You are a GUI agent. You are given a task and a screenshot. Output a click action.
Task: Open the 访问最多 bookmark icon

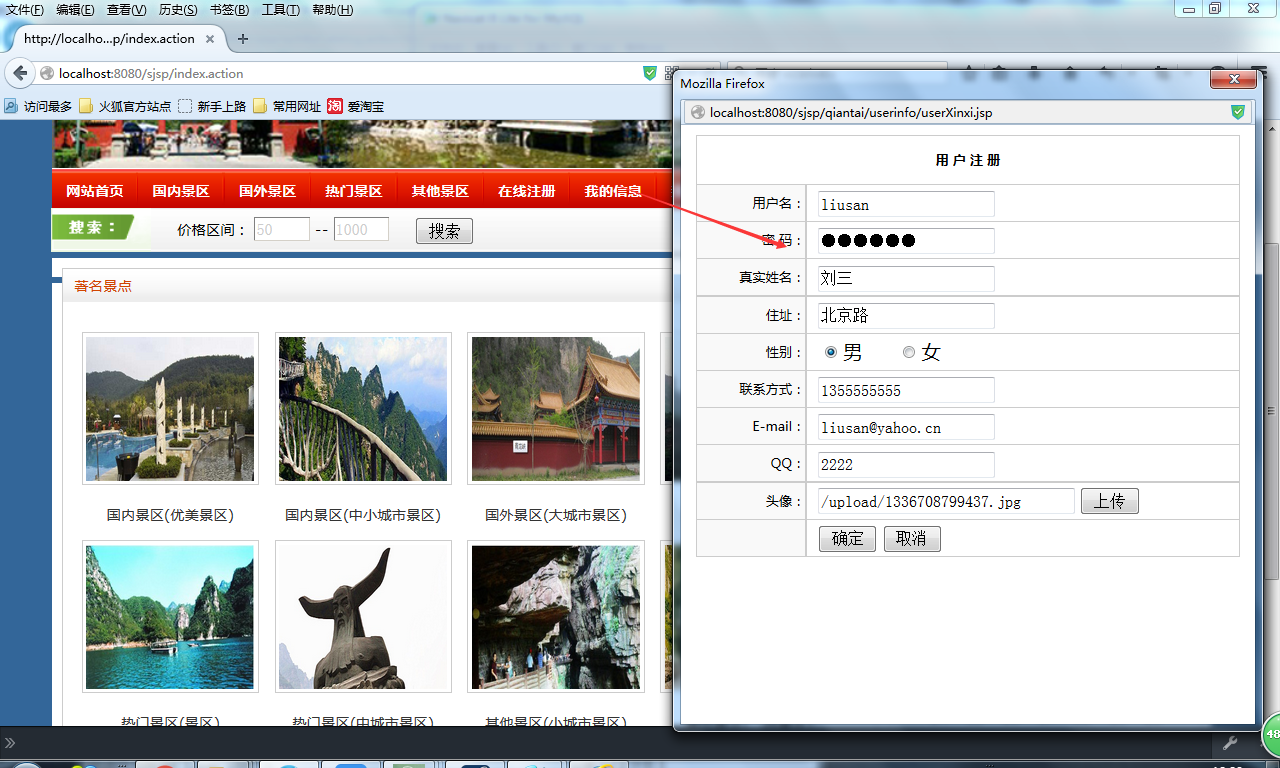pyautogui.click(x=11, y=106)
